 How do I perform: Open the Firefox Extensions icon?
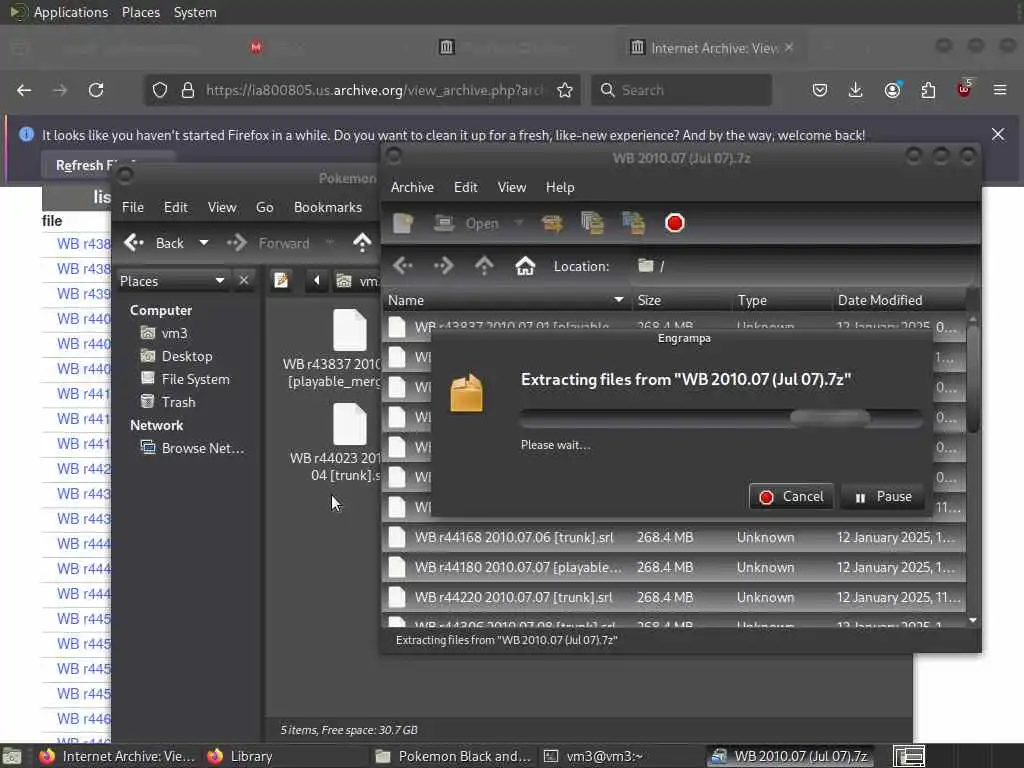928,90
